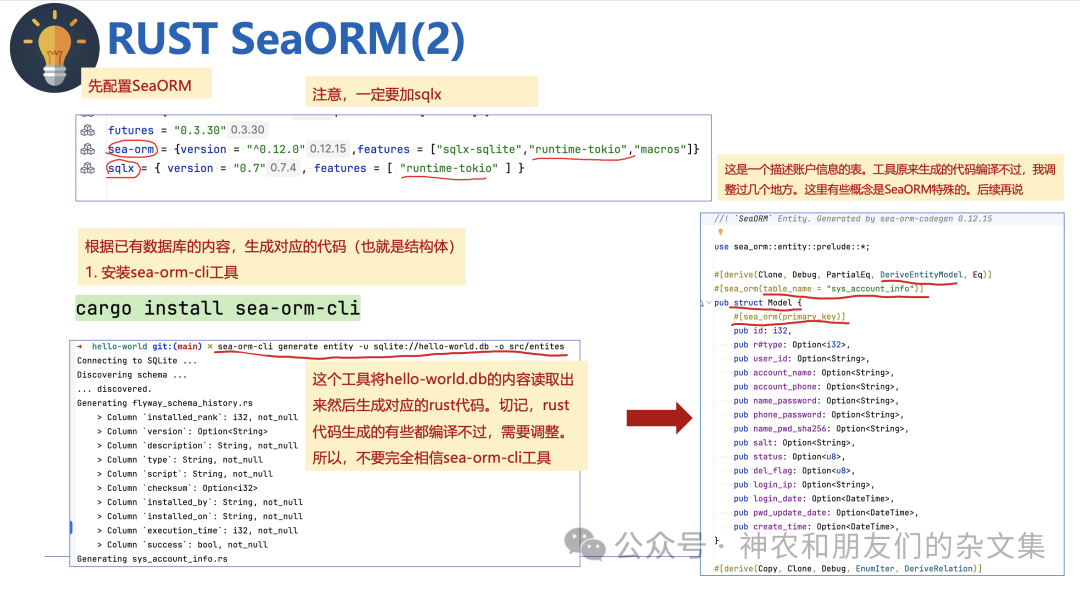Click the crate gutter icon beside sea-orm
The width and height of the screenshot is (1080, 589).
click(87, 149)
